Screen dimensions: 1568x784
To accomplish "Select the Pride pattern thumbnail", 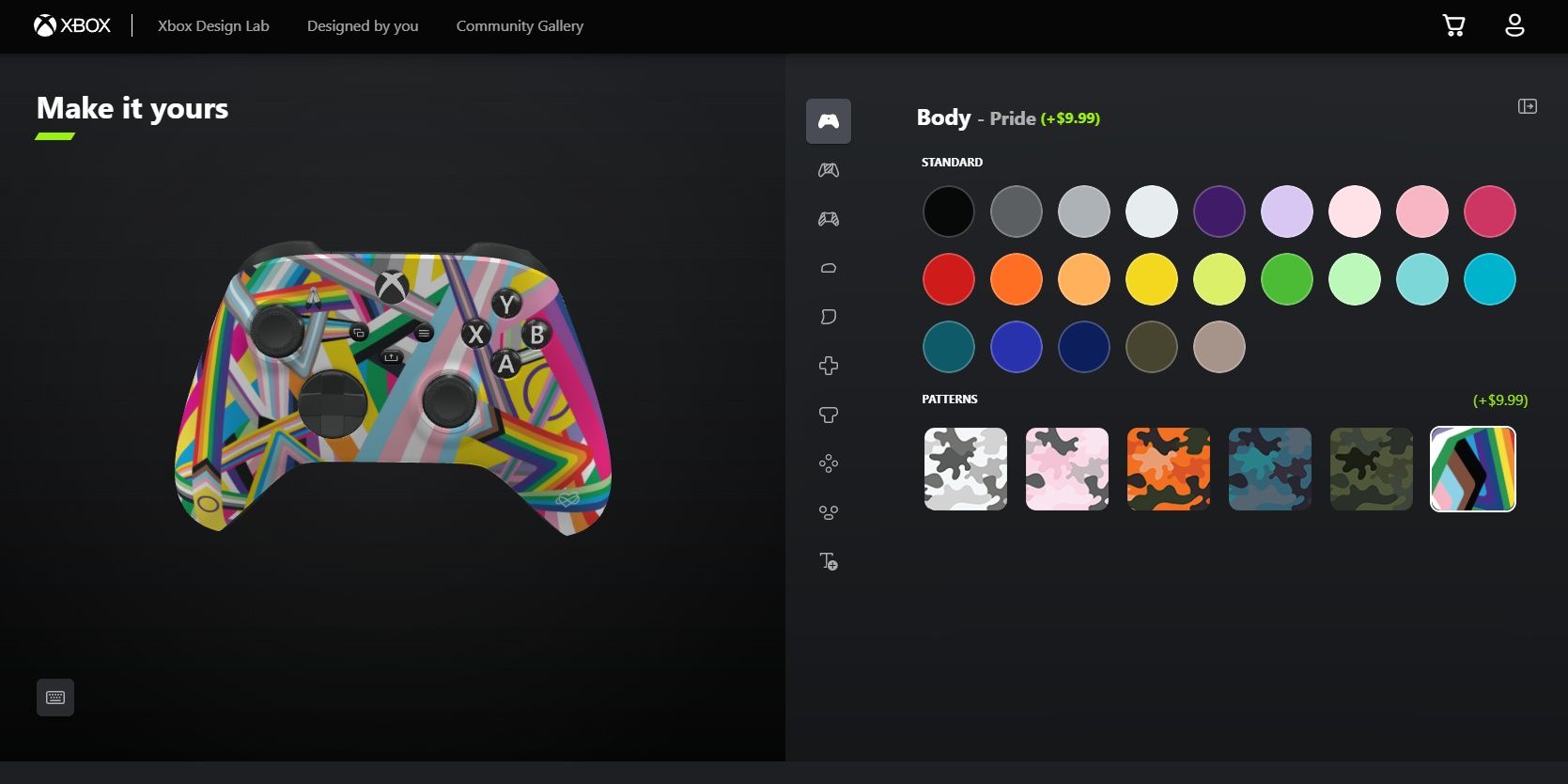I will click(x=1472, y=469).
